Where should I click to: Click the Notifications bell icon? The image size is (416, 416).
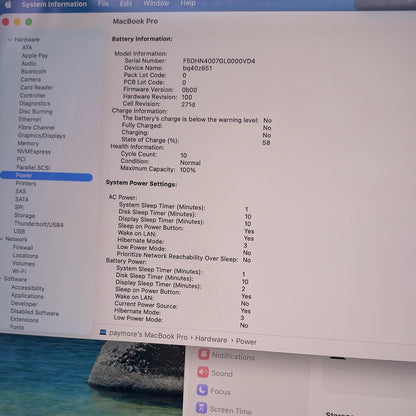pos(204,354)
